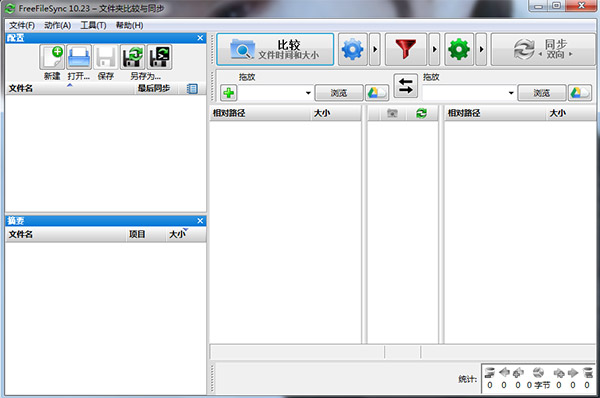Open comparison settings with the blue gear
This screenshot has height=398, width=600.
[x=353, y=49]
